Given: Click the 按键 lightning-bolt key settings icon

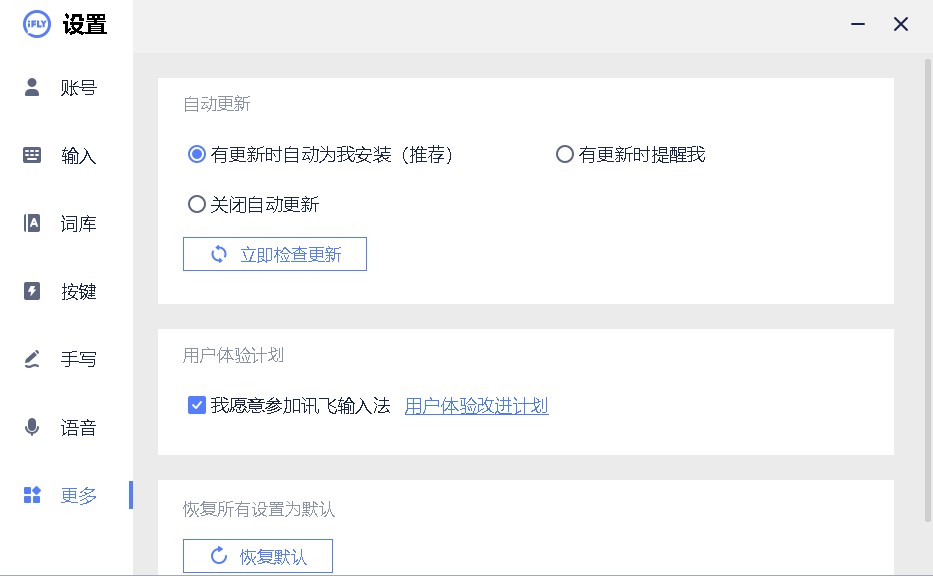Looking at the screenshot, I should tap(31, 291).
